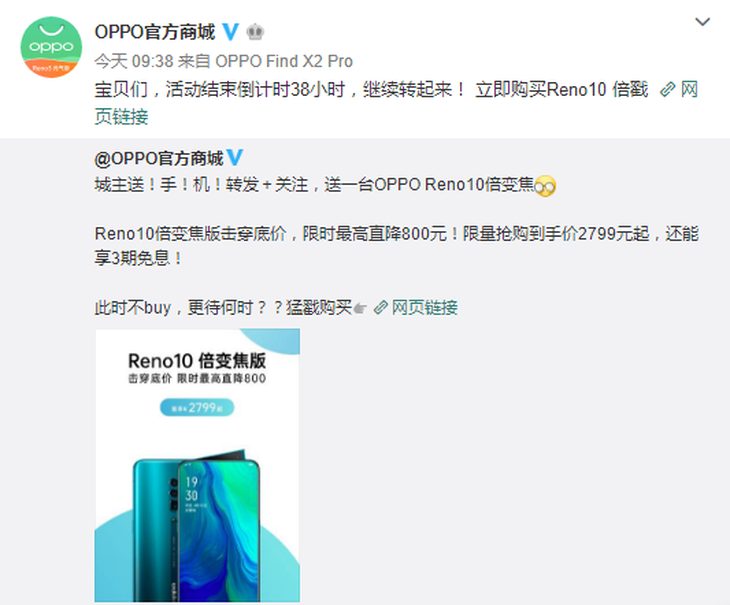Click the gray crown membership icon
The width and height of the screenshot is (730, 605).
coord(255,32)
